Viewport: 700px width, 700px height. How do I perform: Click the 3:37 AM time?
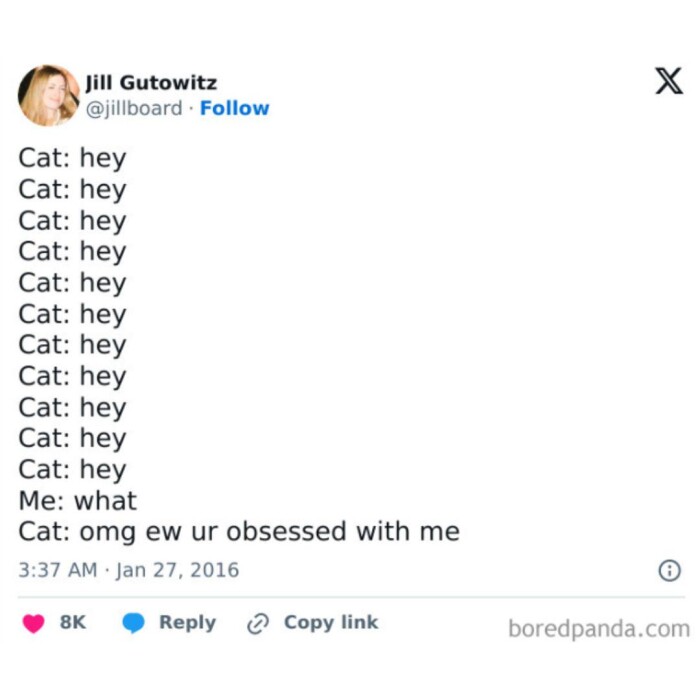tap(58, 570)
